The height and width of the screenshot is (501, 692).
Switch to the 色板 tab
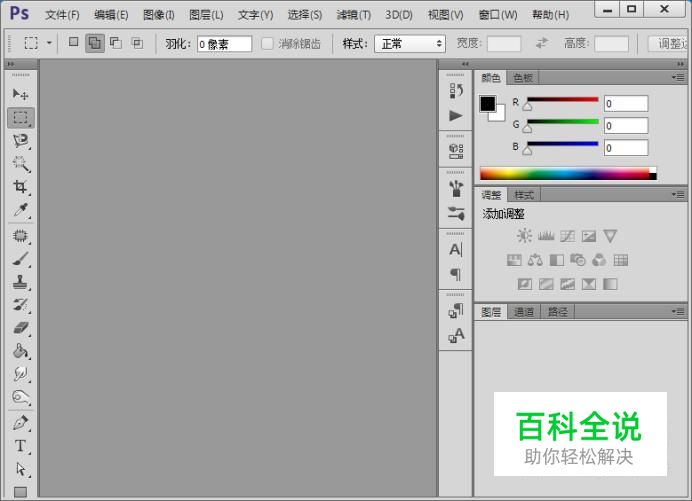coord(523,78)
